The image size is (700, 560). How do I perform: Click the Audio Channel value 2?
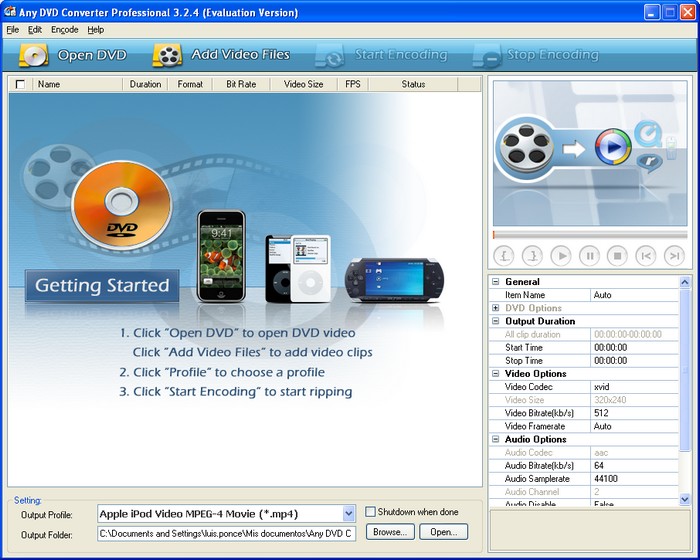634,492
